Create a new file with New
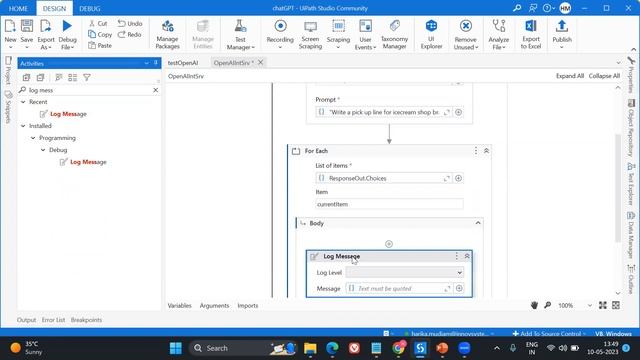 10,34
